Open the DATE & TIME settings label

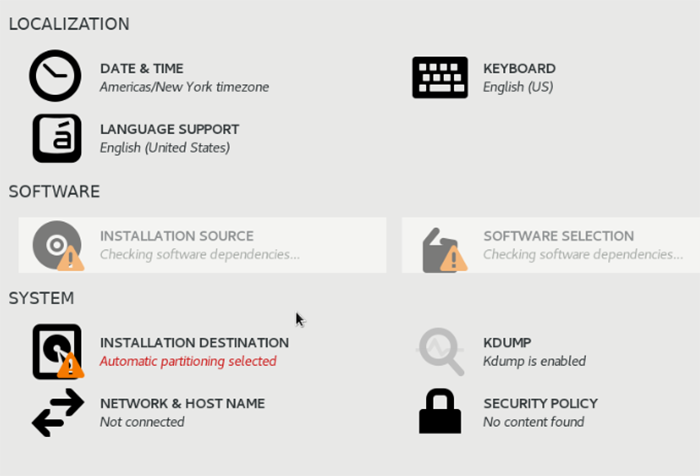pos(142,68)
